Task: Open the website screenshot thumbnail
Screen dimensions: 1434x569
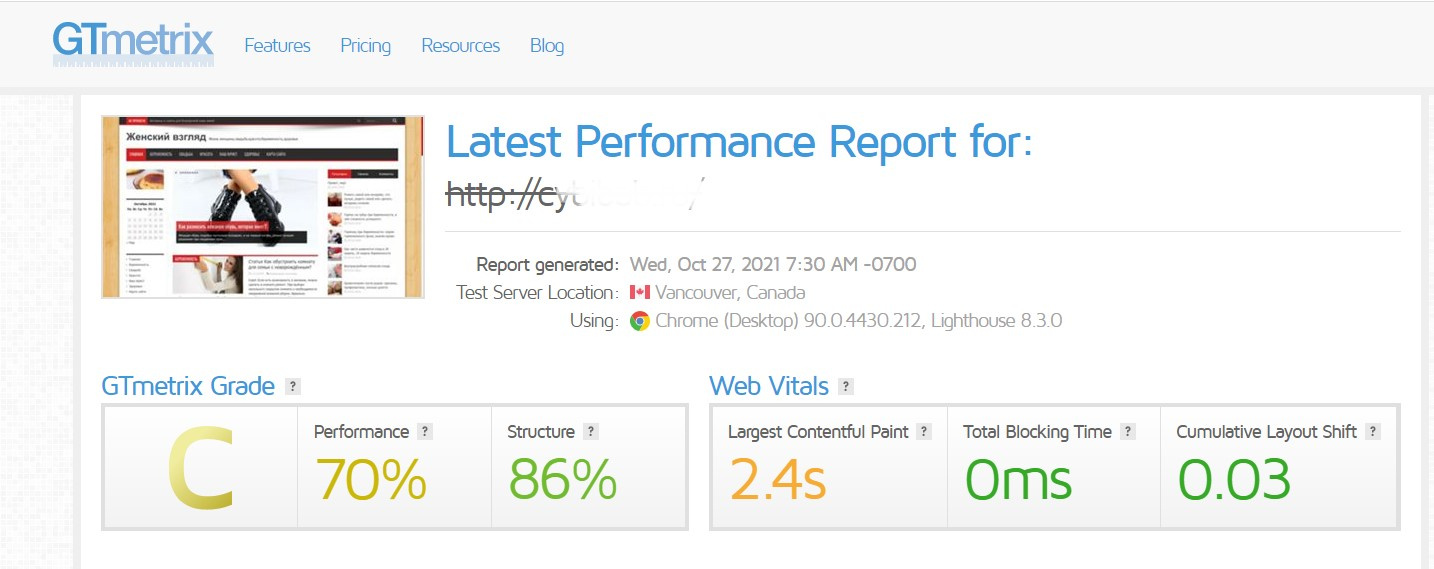Action: [263, 207]
